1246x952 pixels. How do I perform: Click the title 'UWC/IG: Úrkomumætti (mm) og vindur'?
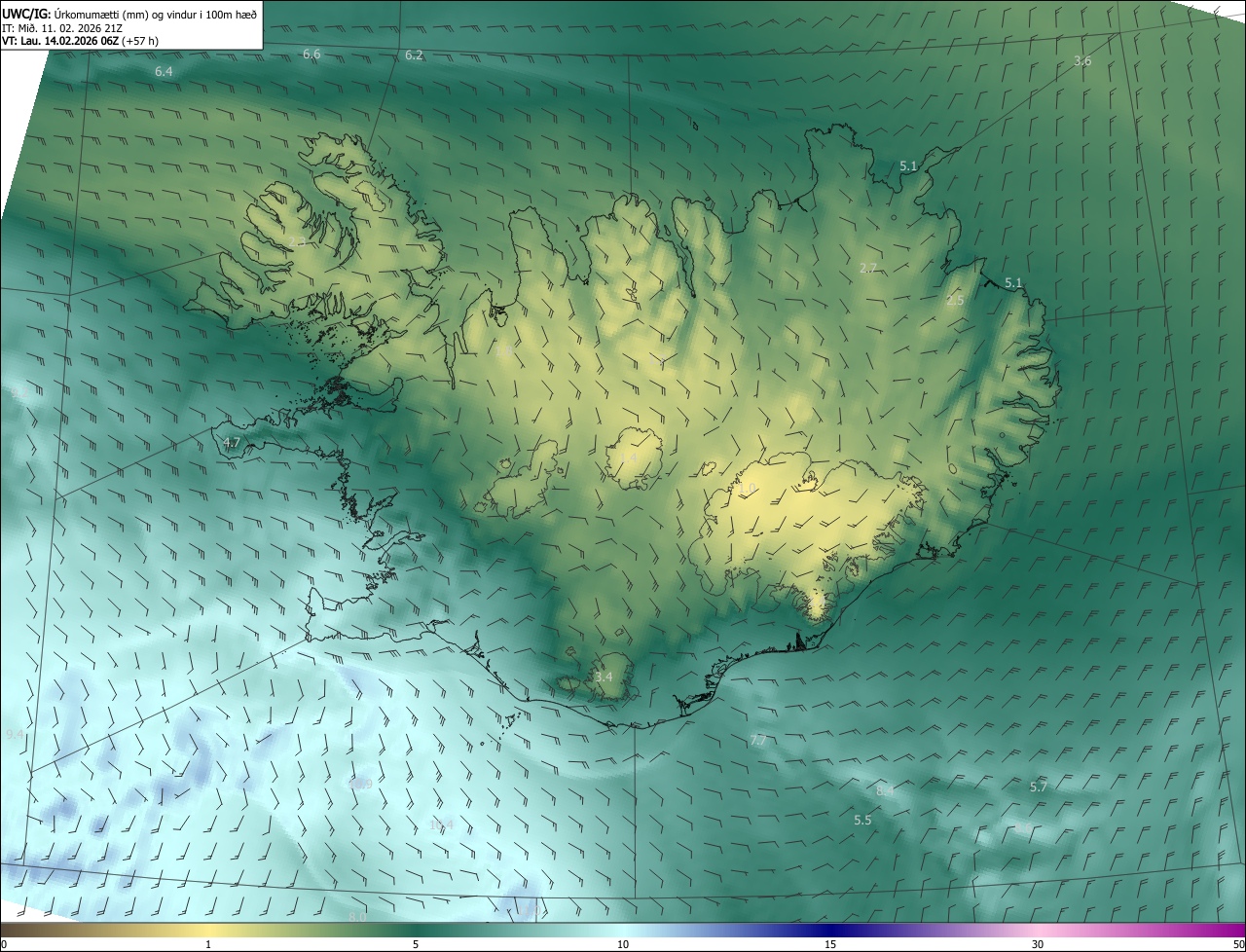click(129, 14)
